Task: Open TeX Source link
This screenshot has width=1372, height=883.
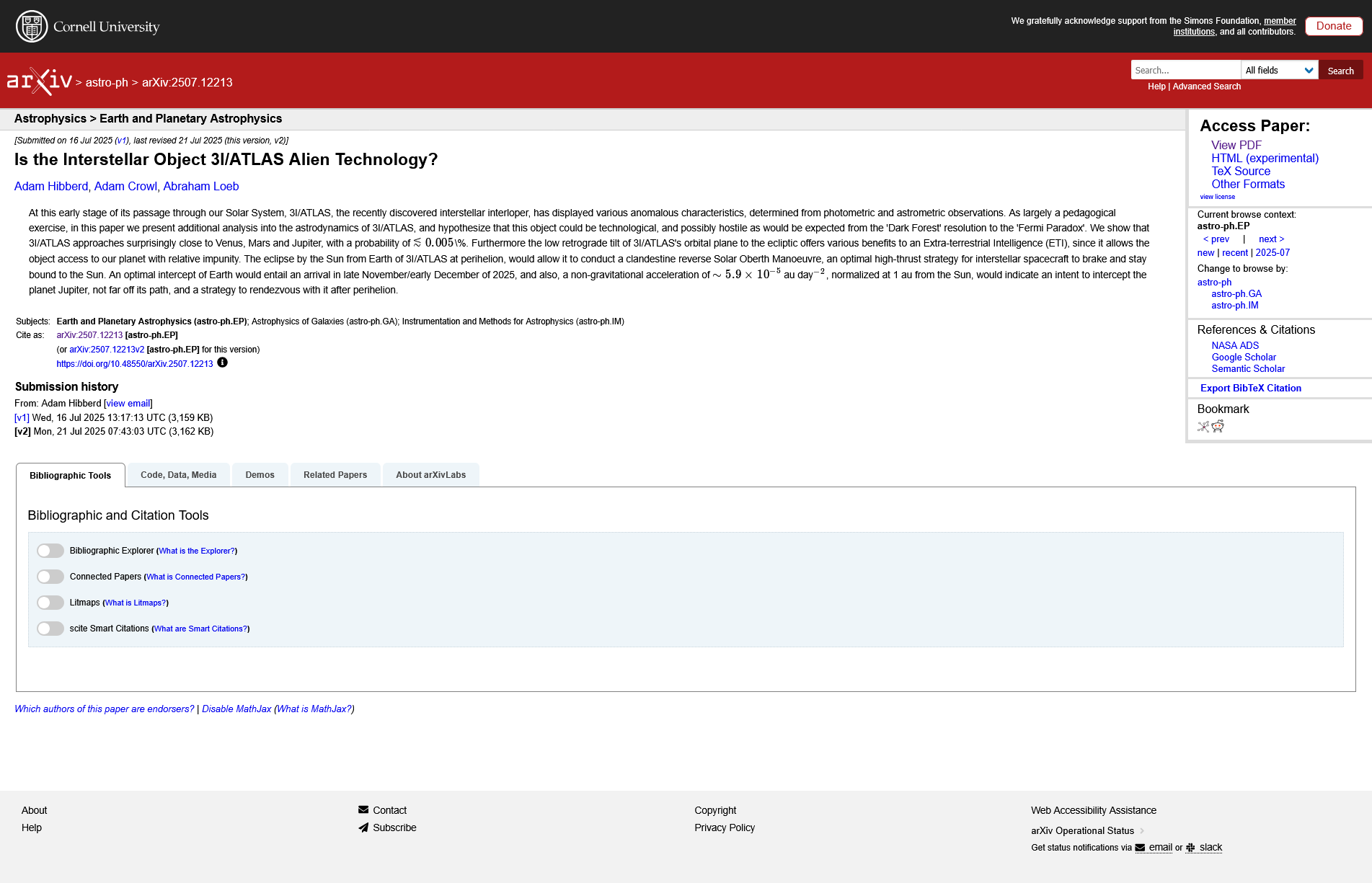Action: [1241, 171]
